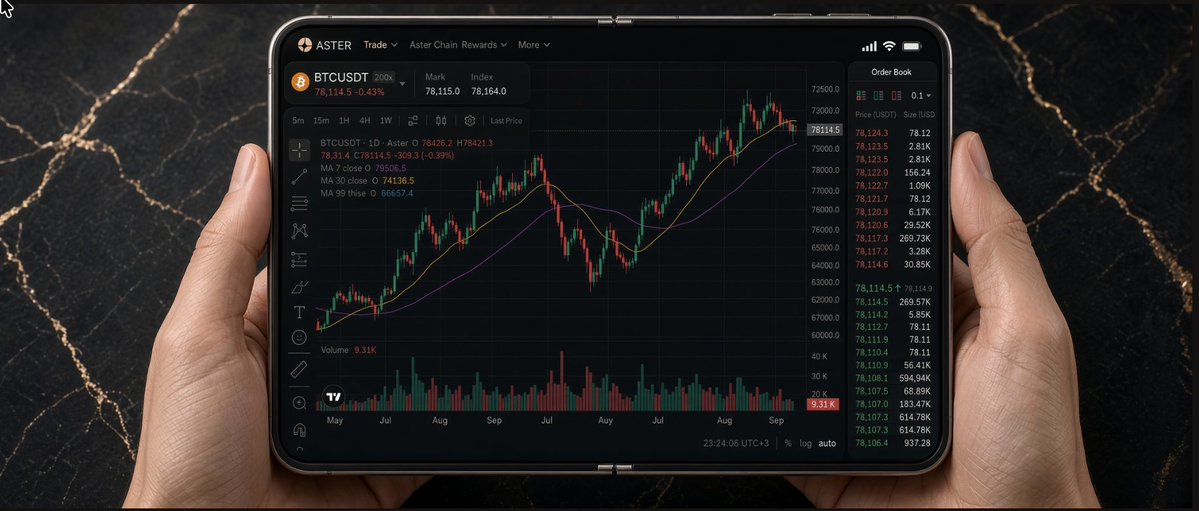Viewport: 1199px width, 511px height.
Task: Toggle log scale on the chart
Action: point(806,444)
